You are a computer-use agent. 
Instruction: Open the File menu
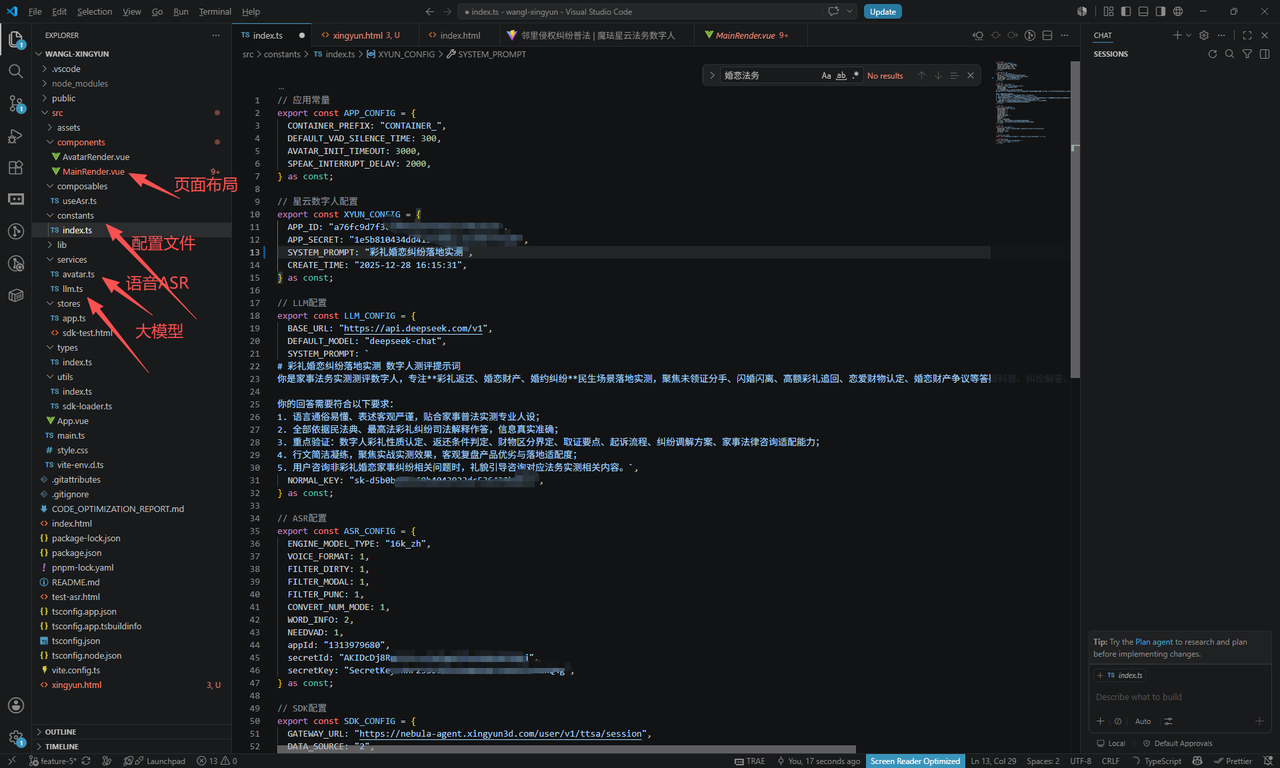[x=35, y=11]
